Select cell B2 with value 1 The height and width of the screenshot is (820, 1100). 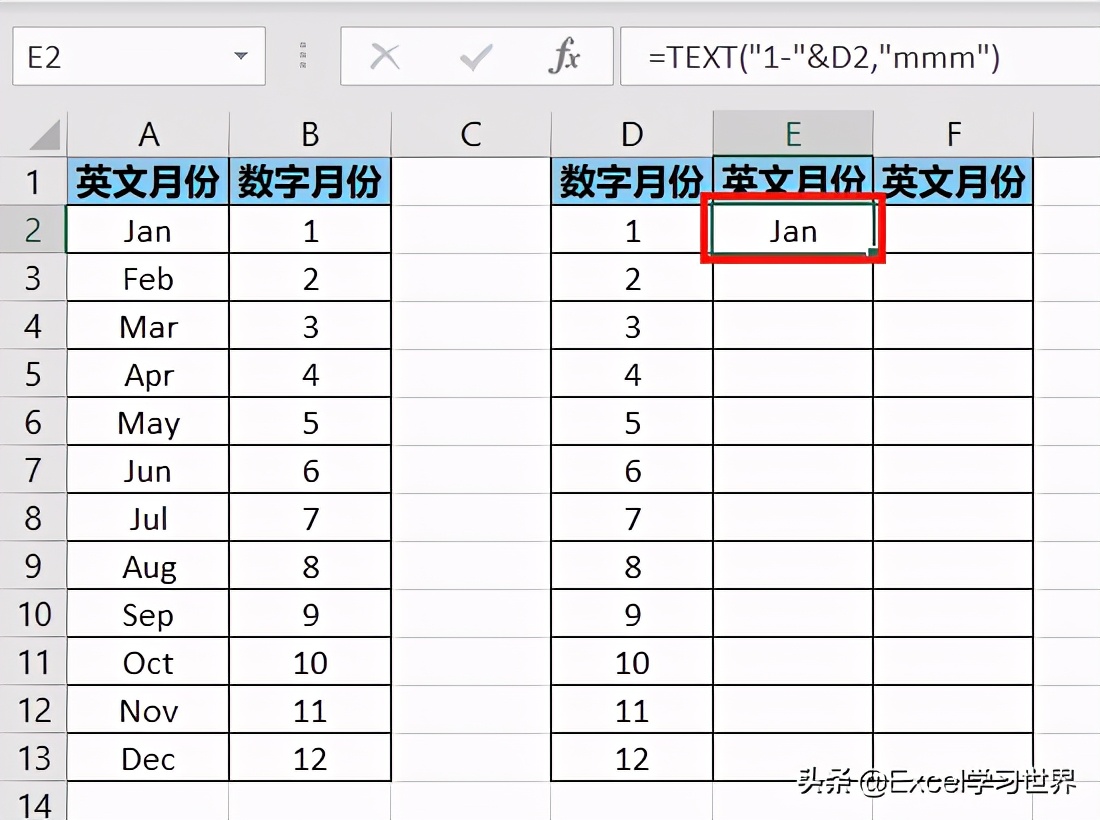(x=310, y=230)
